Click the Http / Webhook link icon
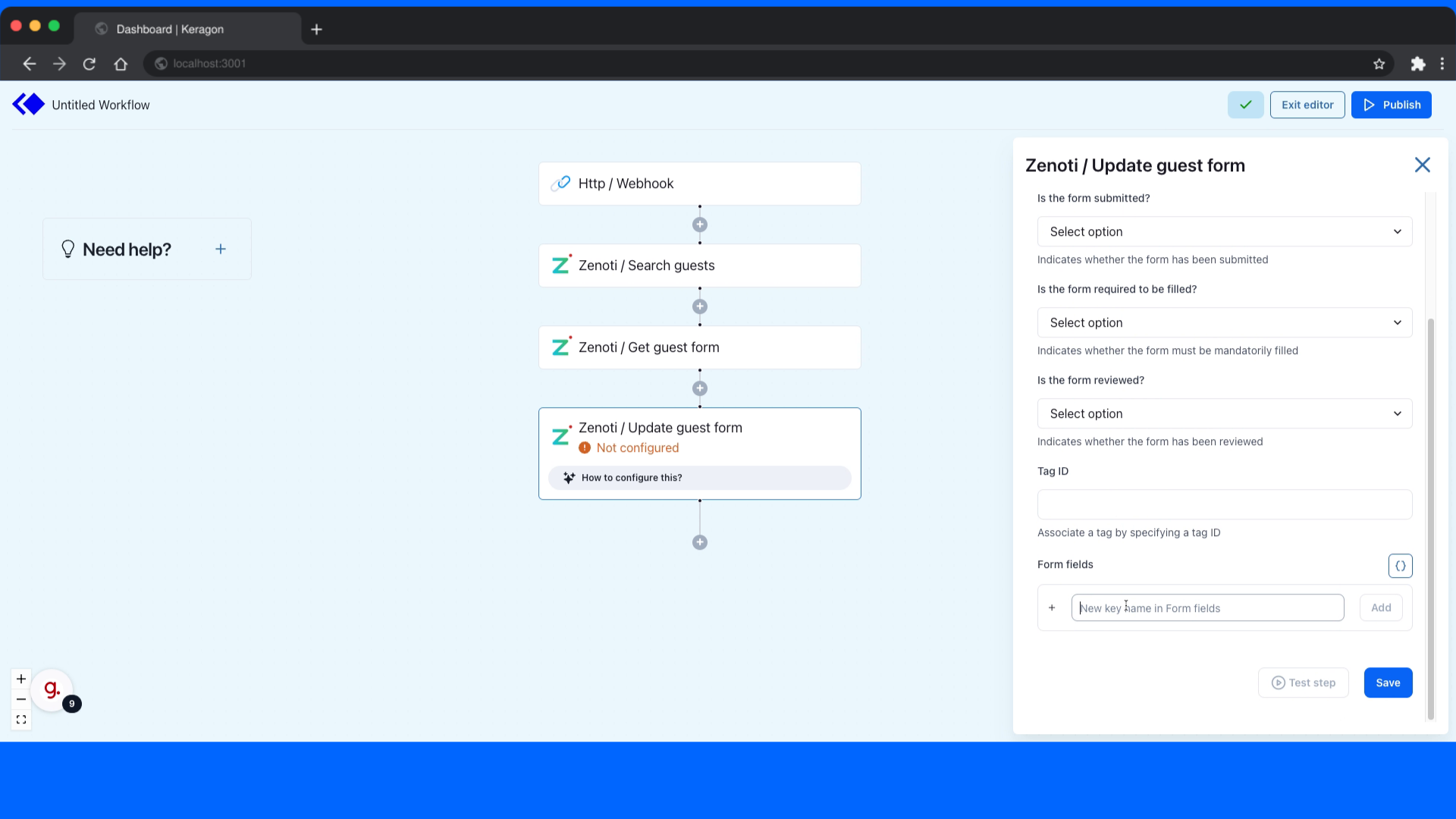 560,184
